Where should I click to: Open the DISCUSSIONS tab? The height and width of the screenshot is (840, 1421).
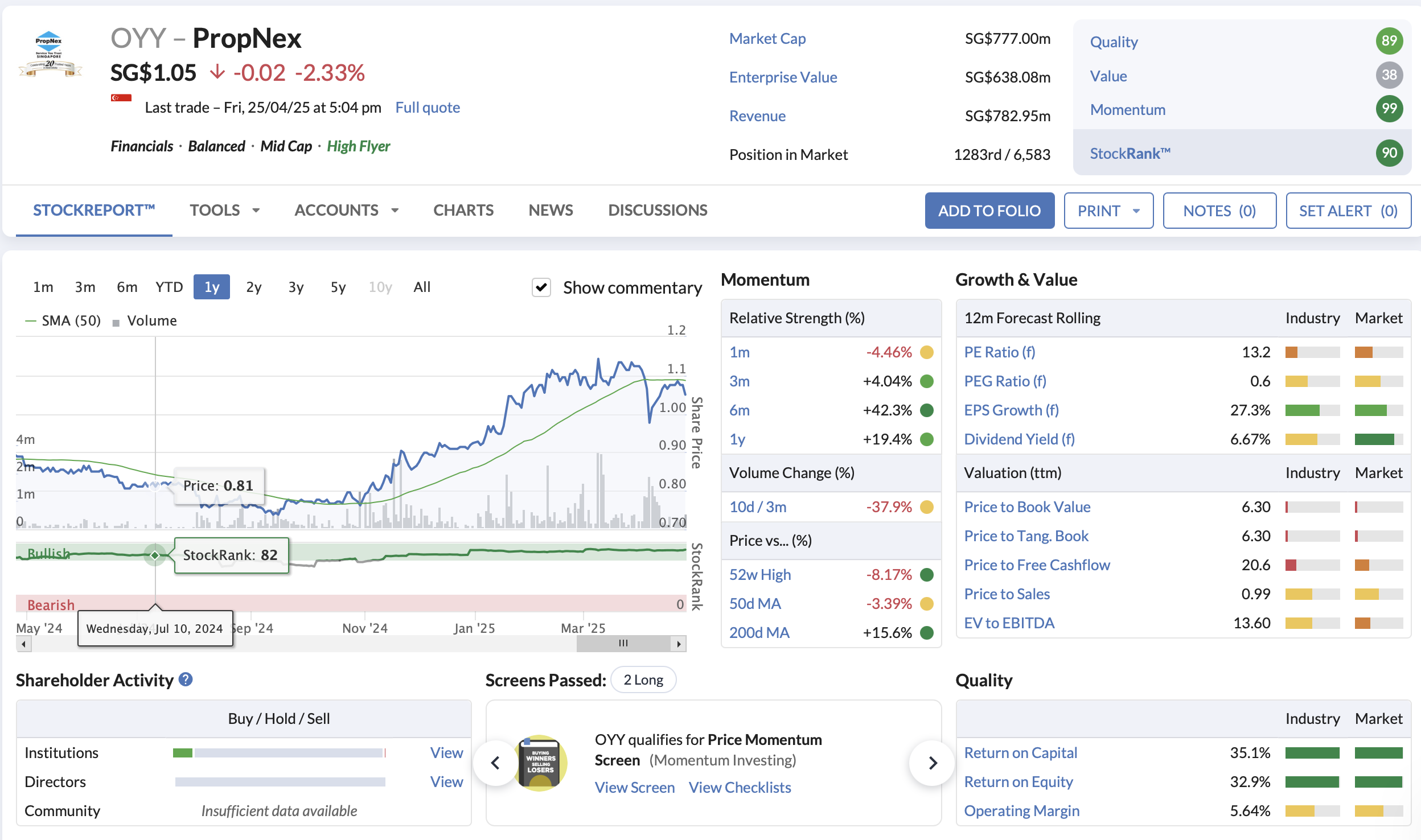(658, 211)
